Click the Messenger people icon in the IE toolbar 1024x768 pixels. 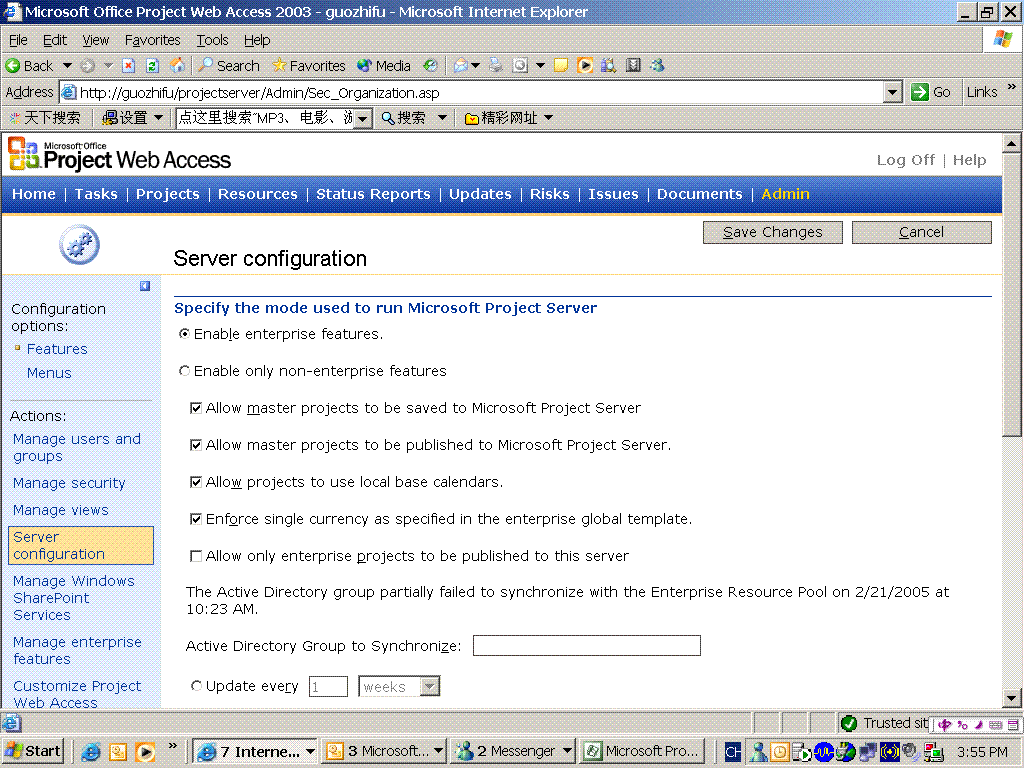[657, 65]
